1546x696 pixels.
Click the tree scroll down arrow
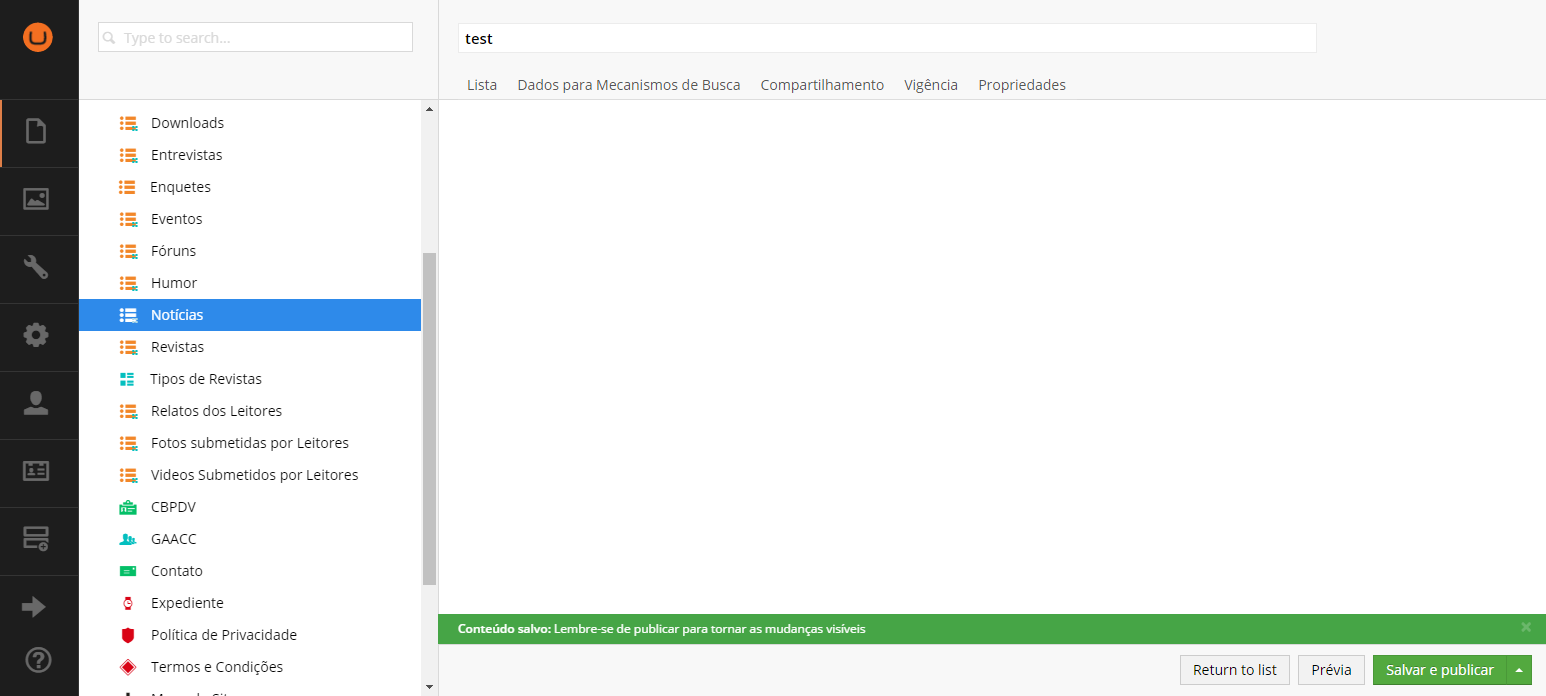click(430, 687)
